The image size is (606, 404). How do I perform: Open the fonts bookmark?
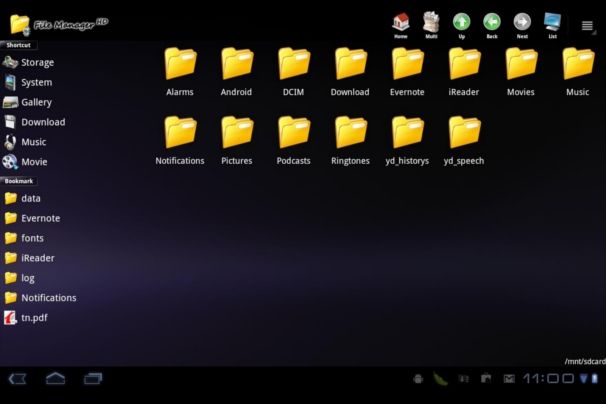24,238
